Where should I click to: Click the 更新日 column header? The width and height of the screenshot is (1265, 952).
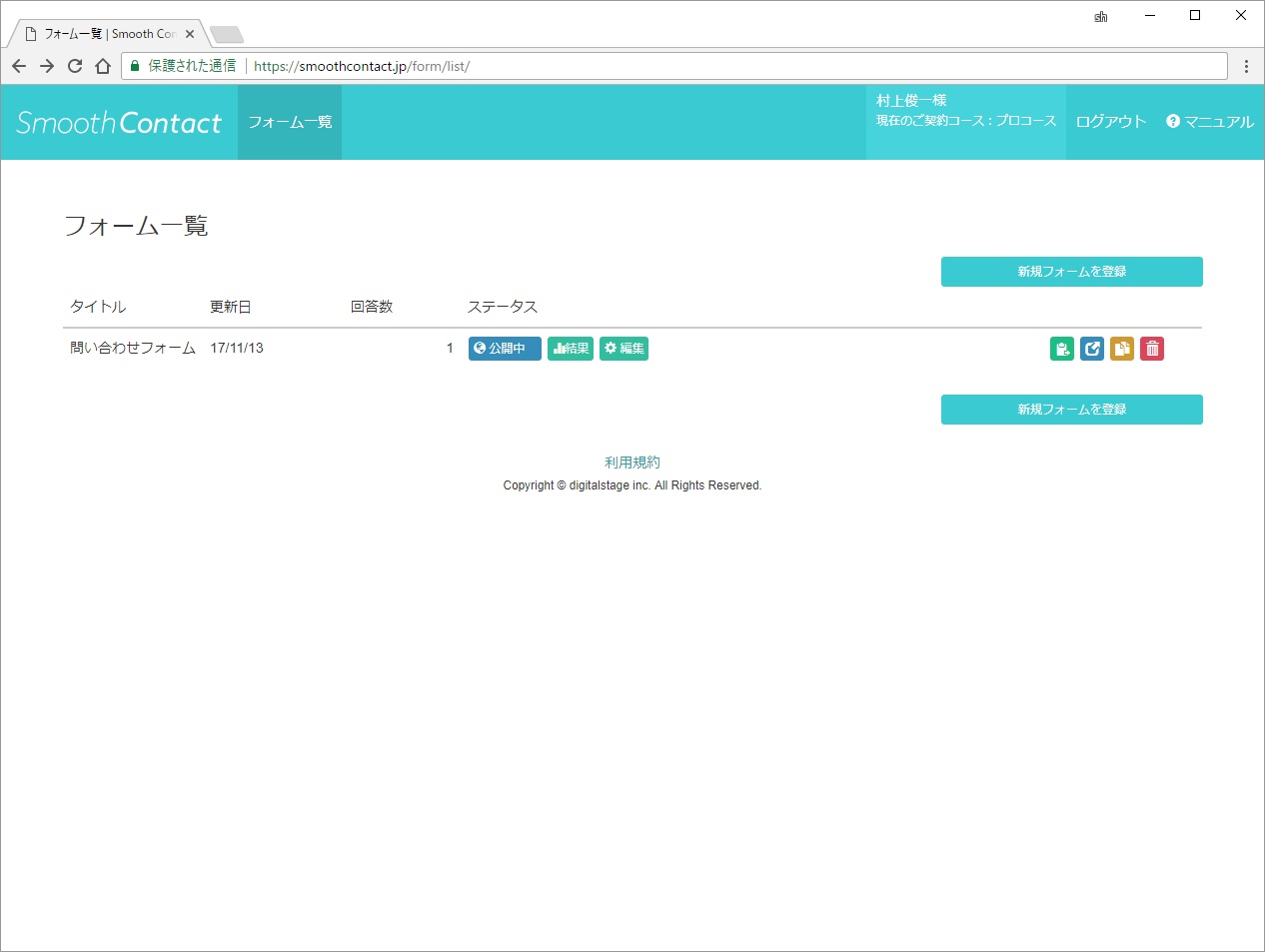tap(231, 307)
